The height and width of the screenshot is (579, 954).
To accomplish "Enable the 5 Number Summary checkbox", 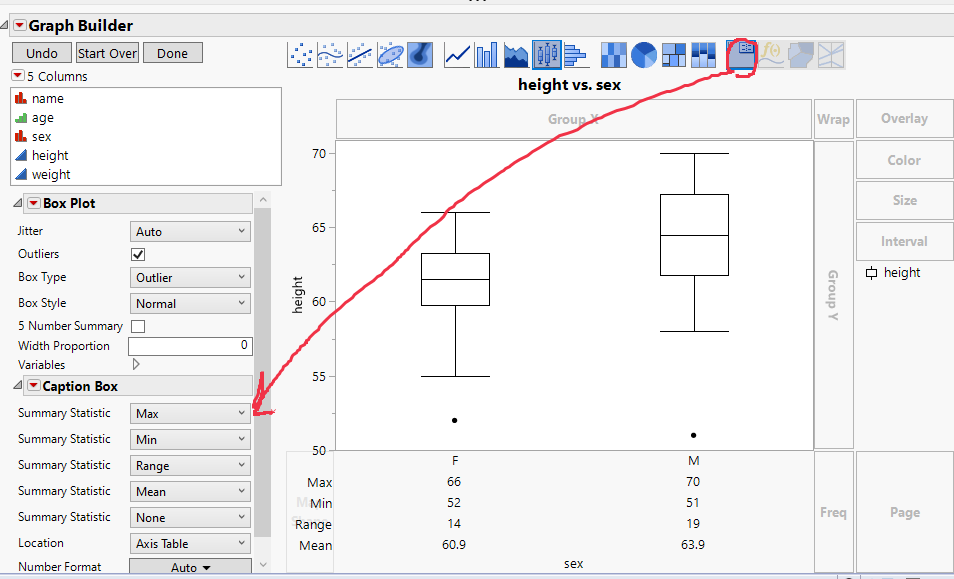I will (139, 325).
